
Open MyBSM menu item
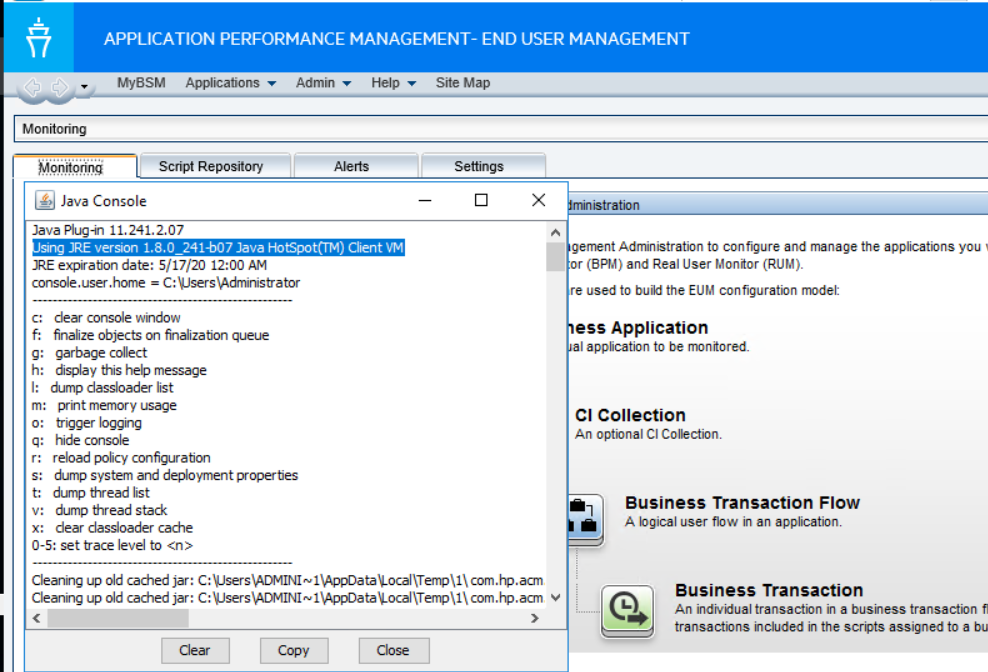tap(141, 83)
